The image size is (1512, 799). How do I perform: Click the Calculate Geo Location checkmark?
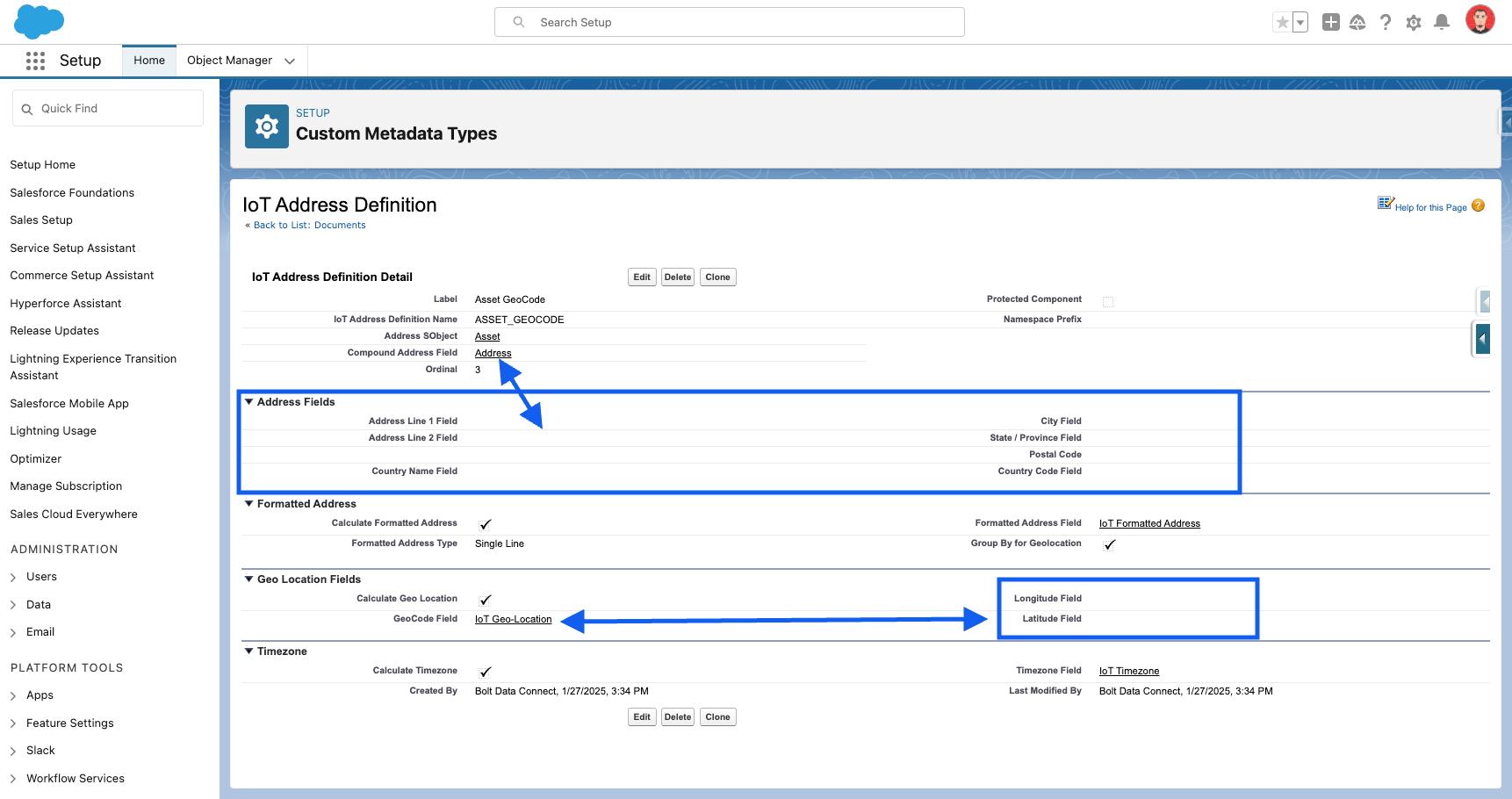point(486,600)
